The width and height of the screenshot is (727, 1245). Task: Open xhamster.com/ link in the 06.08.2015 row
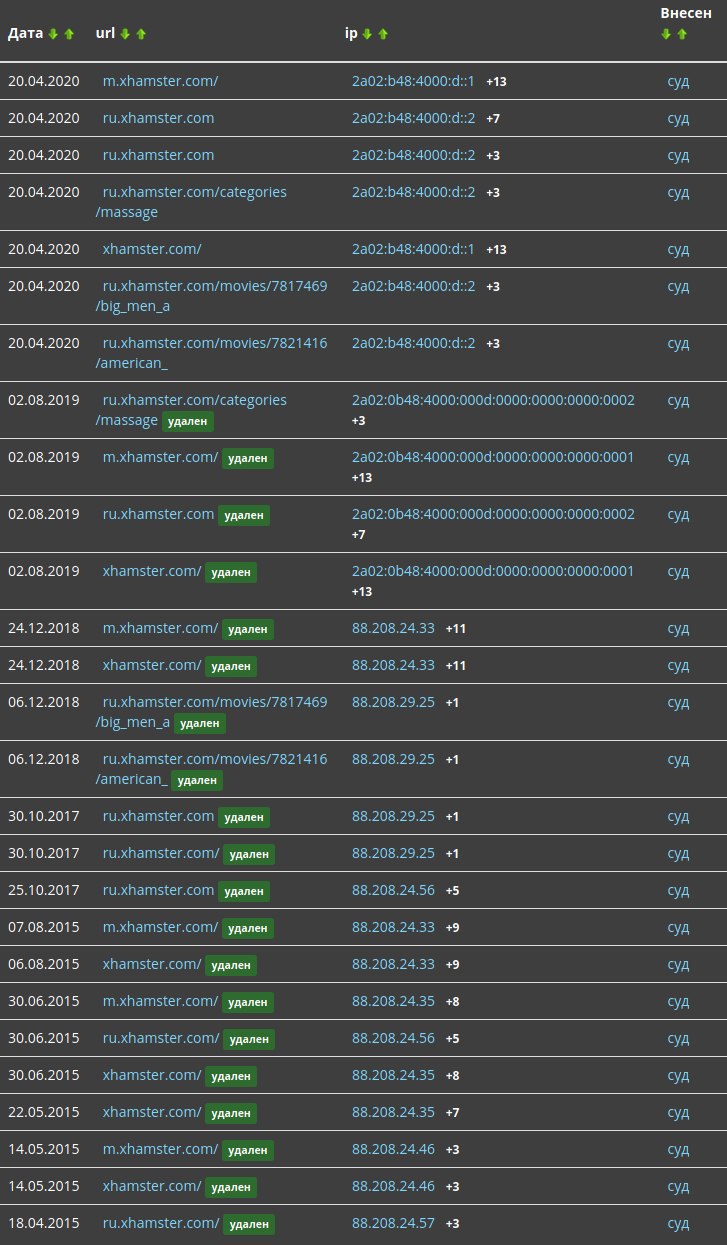pyautogui.click(x=152, y=965)
